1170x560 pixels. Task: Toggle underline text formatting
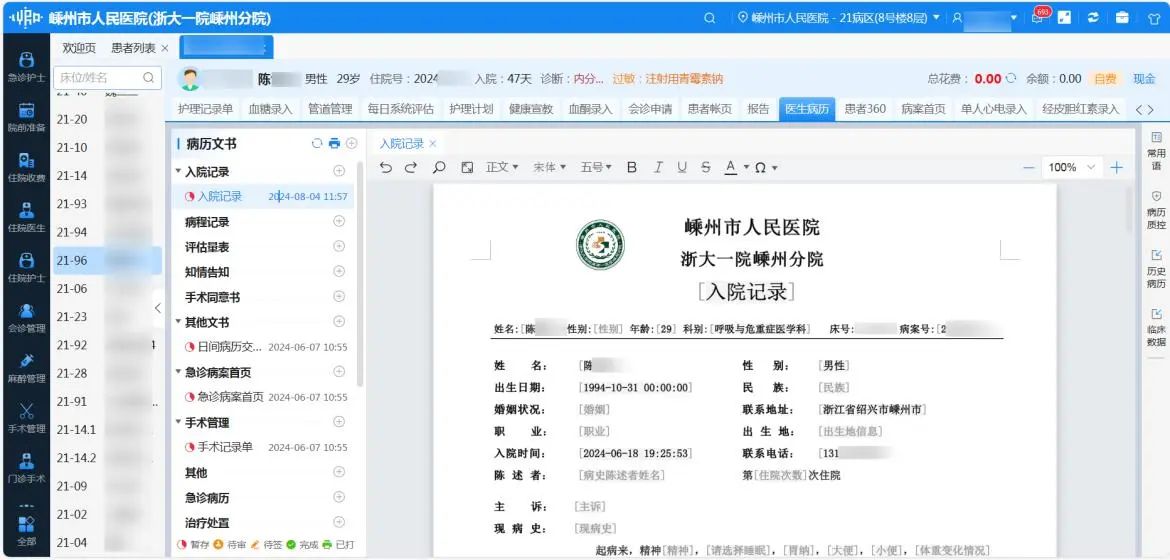coord(682,168)
